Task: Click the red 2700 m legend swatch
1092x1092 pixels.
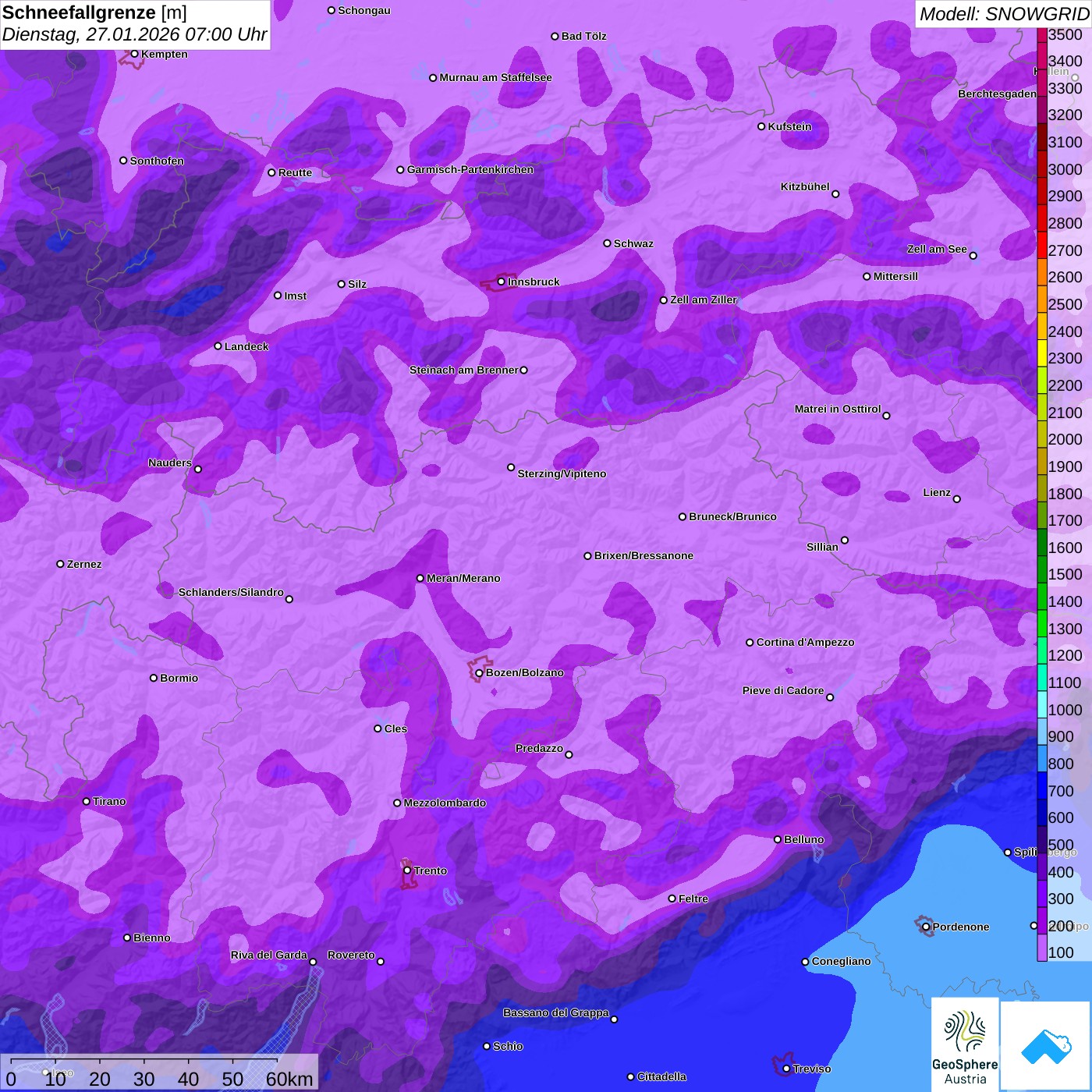Action: pos(1042,245)
